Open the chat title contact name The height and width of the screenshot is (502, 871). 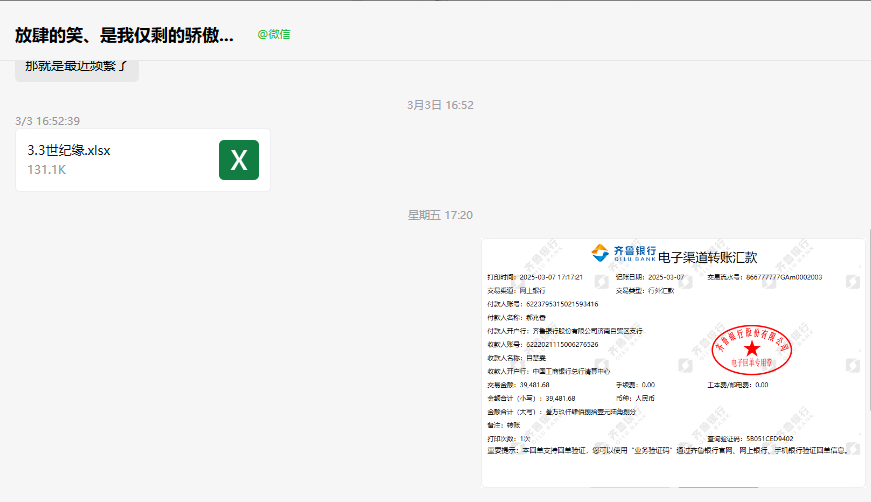(x=124, y=34)
